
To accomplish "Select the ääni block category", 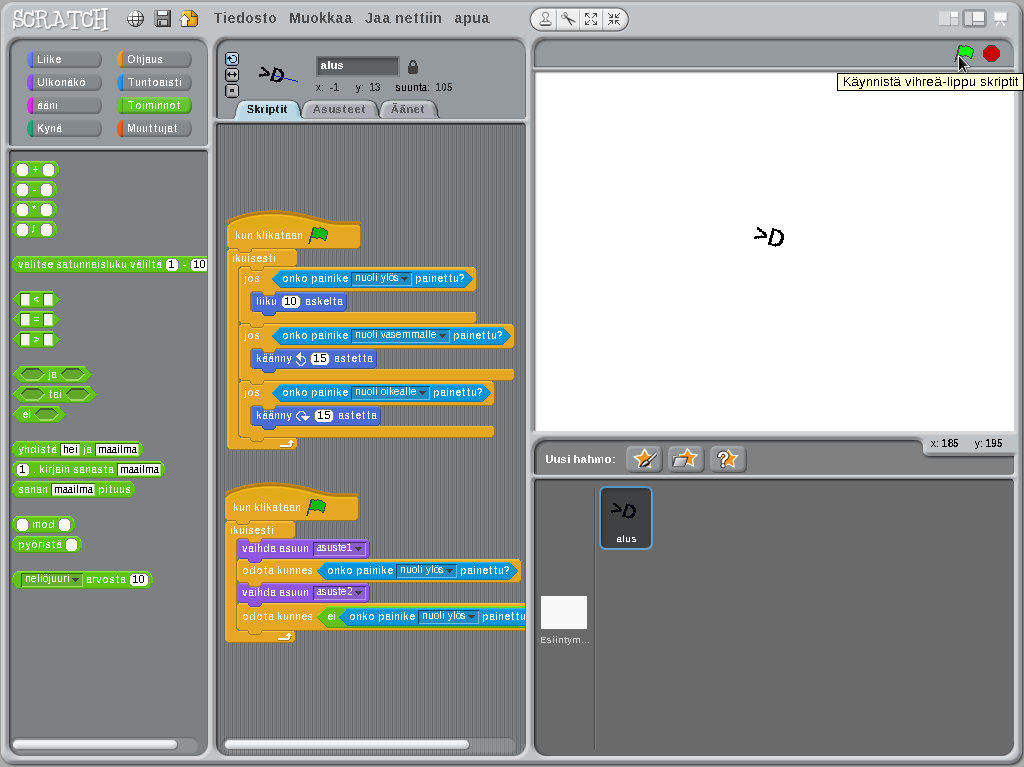I will [x=64, y=105].
